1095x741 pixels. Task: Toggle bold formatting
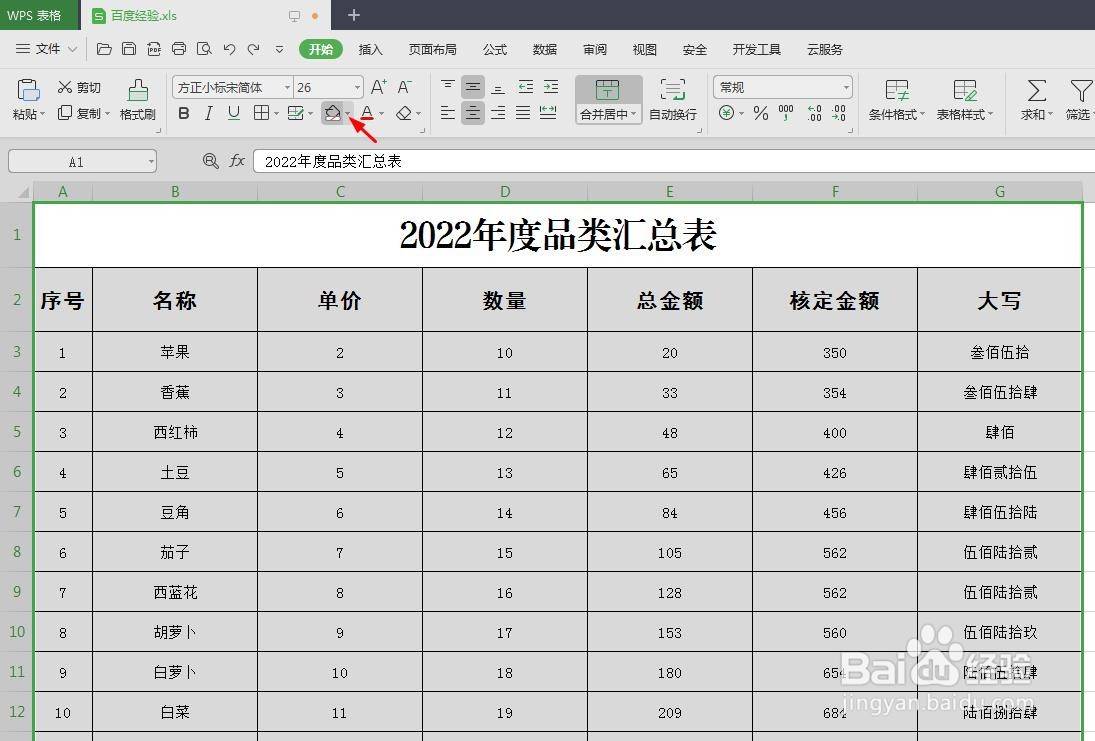click(183, 113)
